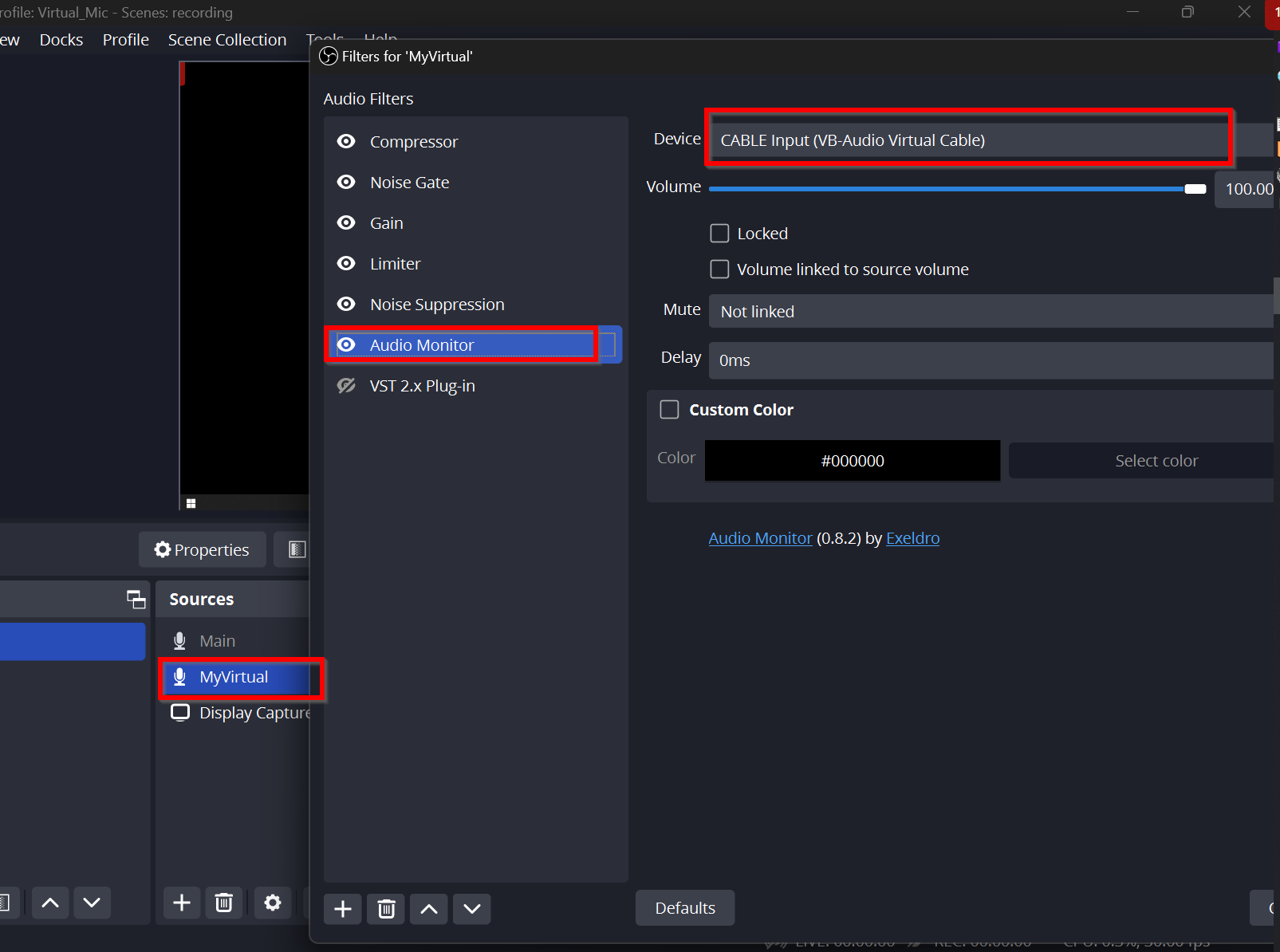The image size is (1280, 952).
Task: Toggle visibility of Noise Gate filter
Action: coord(346,183)
